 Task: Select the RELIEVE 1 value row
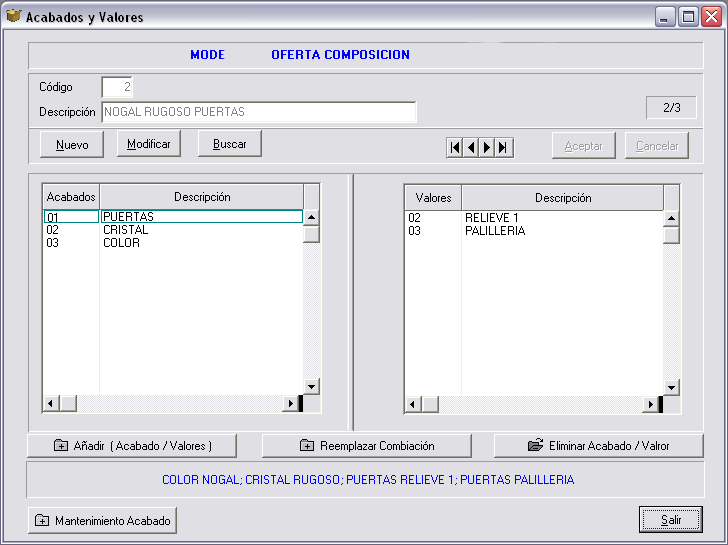[x=534, y=218]
